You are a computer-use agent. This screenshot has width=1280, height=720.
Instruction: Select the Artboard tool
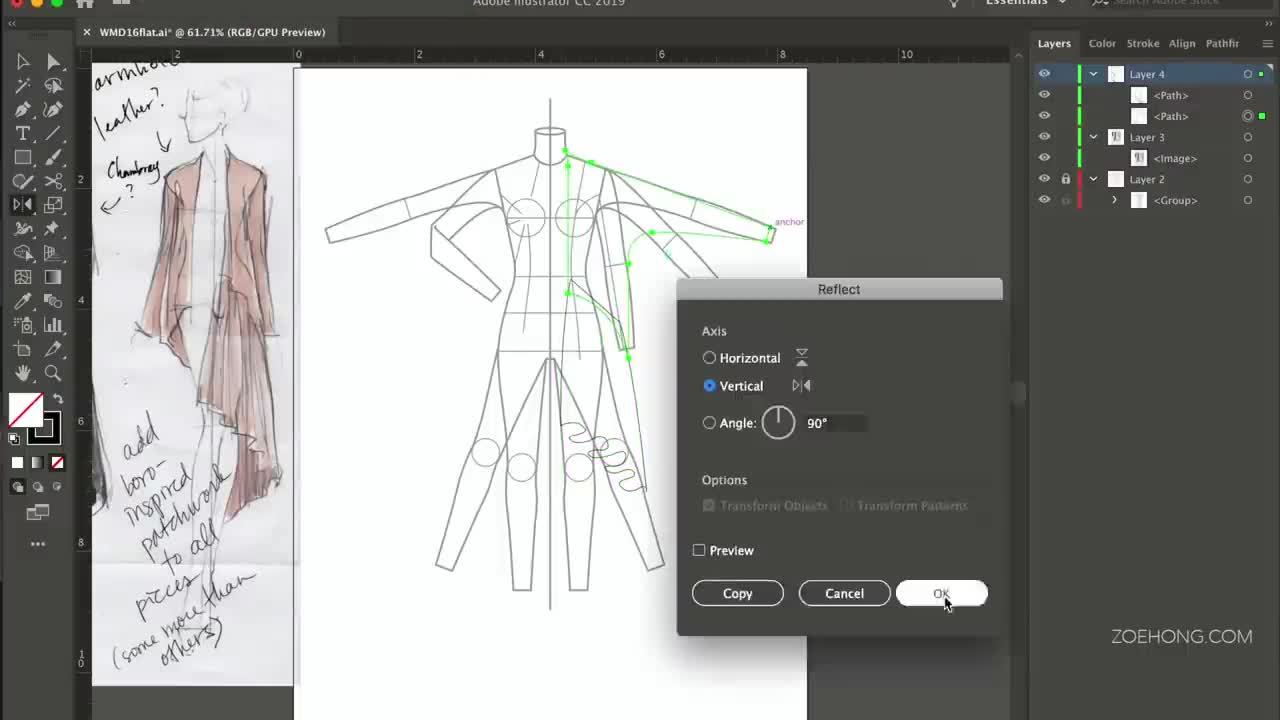point(23,349)
